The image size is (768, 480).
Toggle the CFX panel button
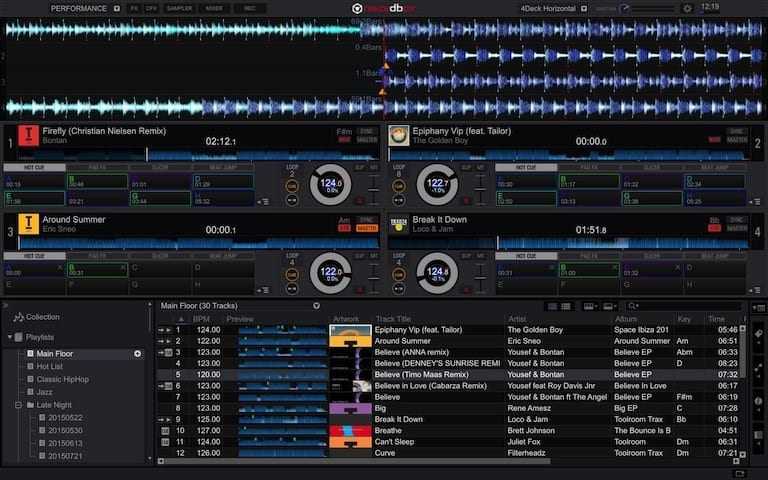(x=151, y=8)
